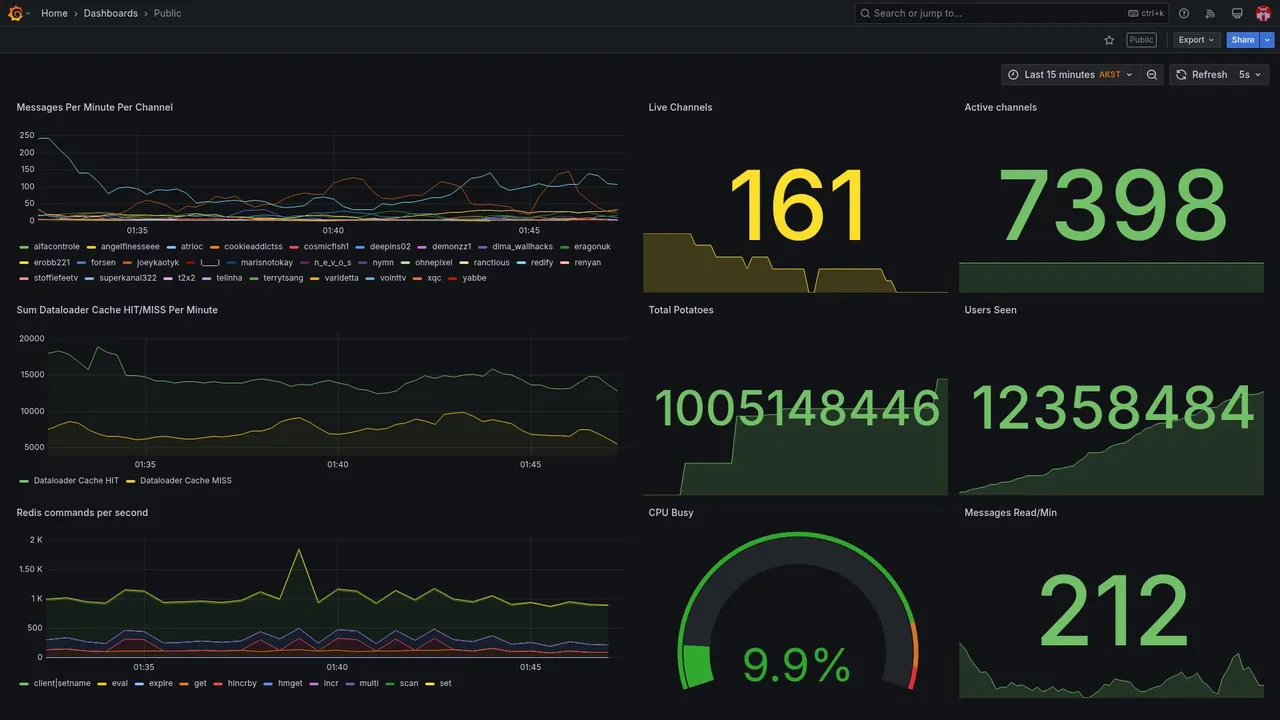Zoom out the time range

pyautogui.click(x=1152, y=75)
